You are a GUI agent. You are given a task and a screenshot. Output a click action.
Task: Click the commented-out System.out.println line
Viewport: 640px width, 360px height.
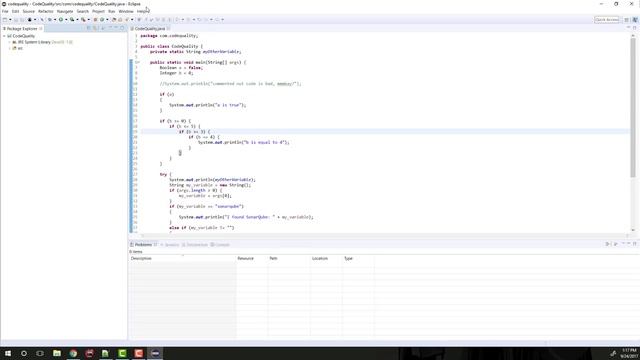click(x=231, y=84)
